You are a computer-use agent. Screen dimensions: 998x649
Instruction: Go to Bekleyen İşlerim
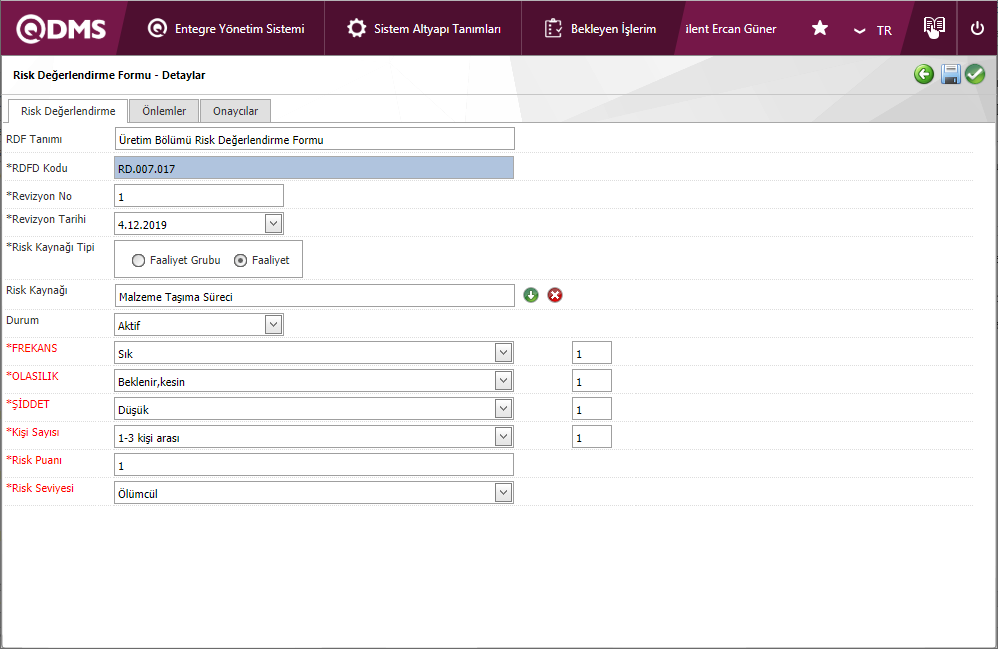[600, 29]
